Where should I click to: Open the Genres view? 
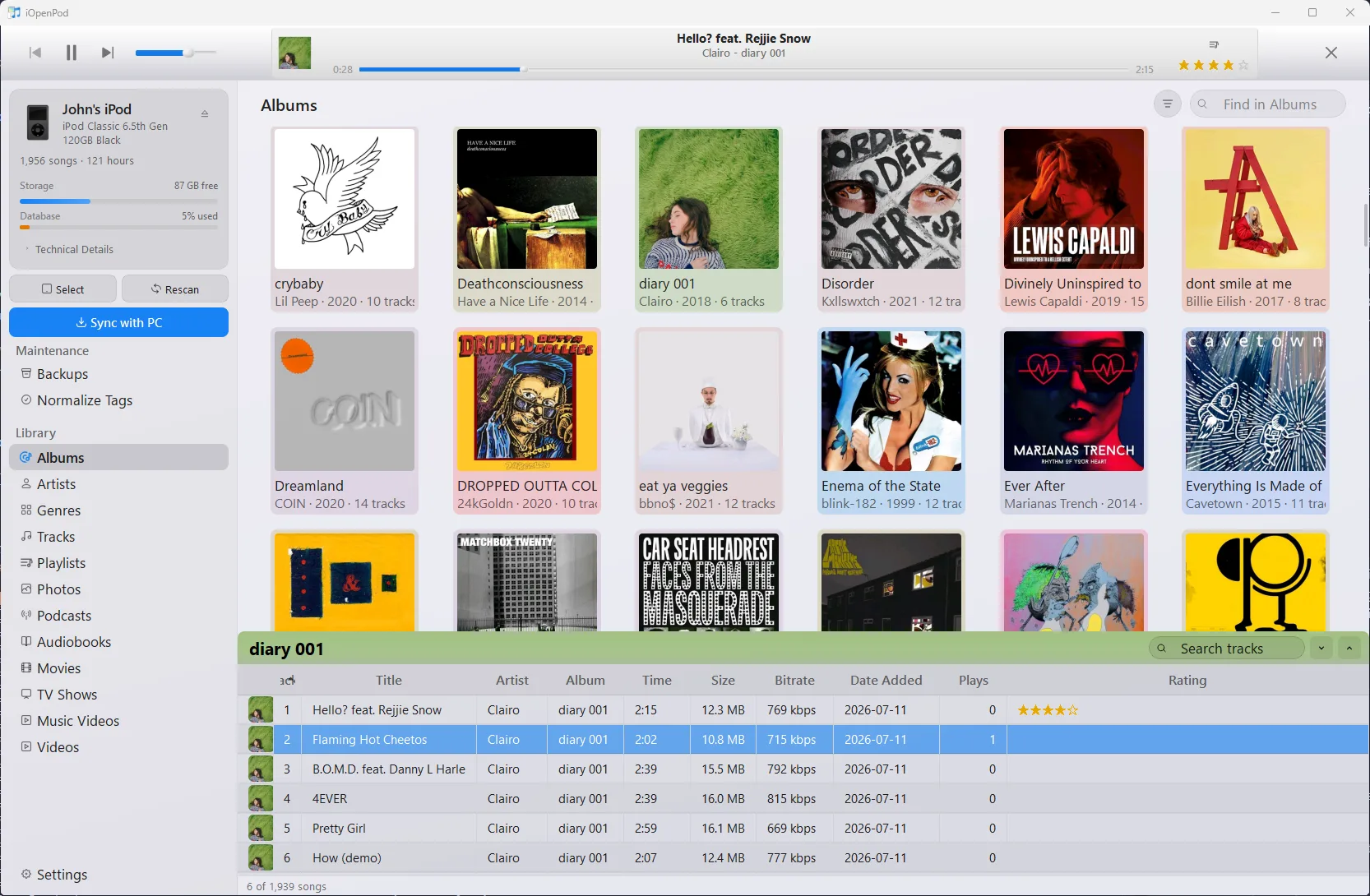tap(118, 510)
